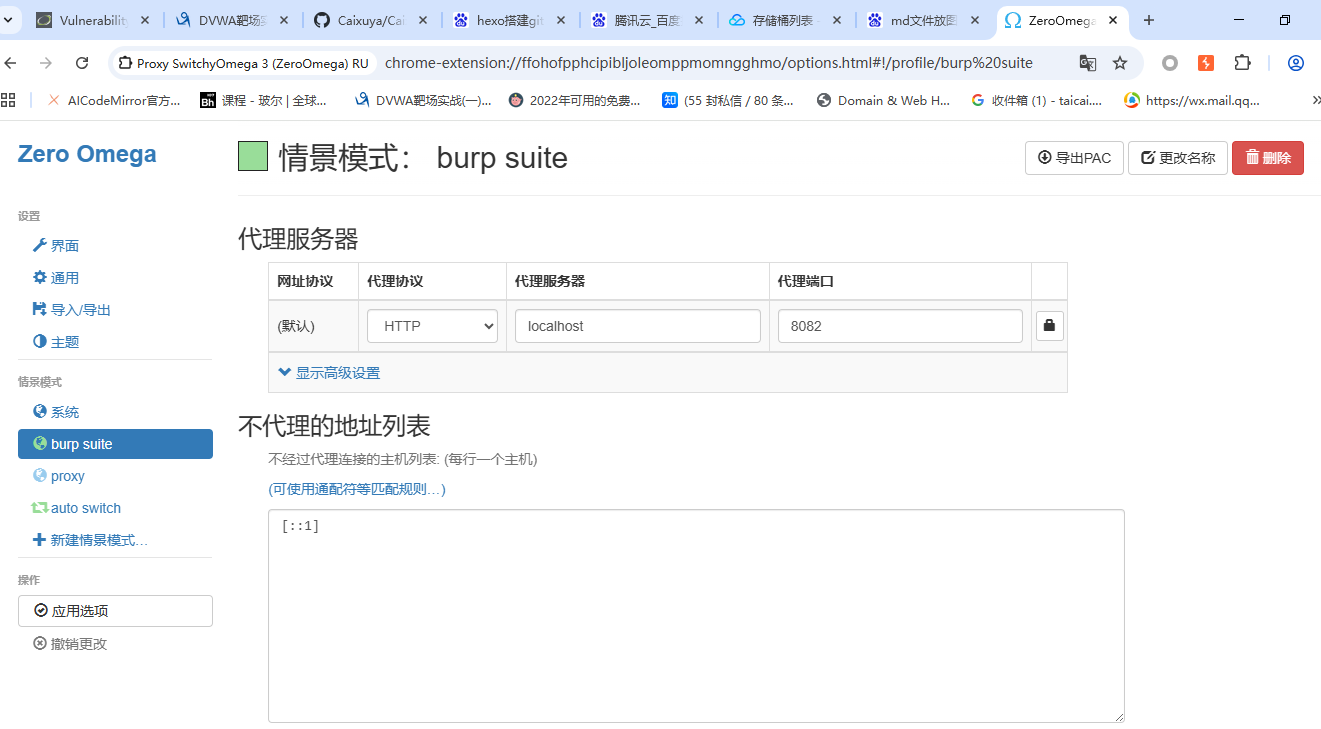
Task: Click the 更改名称 rename button
Action: point(1178,158)
